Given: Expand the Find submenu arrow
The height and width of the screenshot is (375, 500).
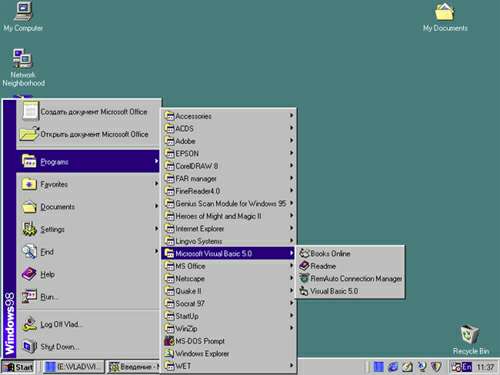Looking at the screenshot, I should pos(156,251).
